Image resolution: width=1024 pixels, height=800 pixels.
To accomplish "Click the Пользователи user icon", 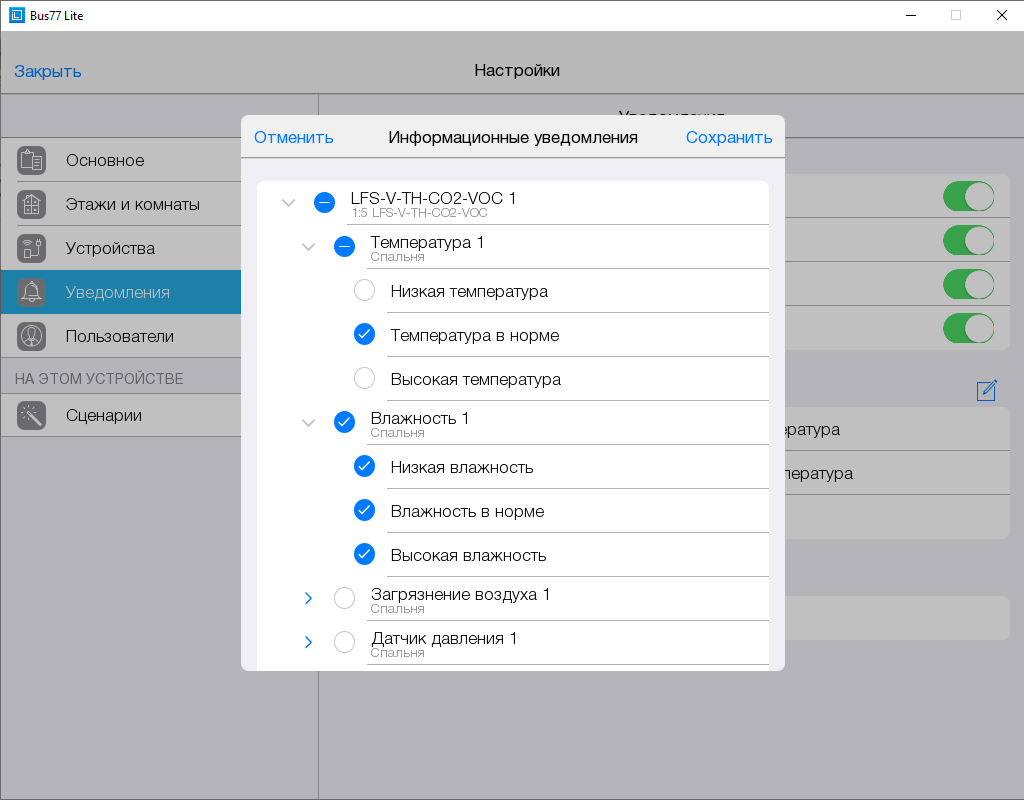I will (x=32, y=336).
